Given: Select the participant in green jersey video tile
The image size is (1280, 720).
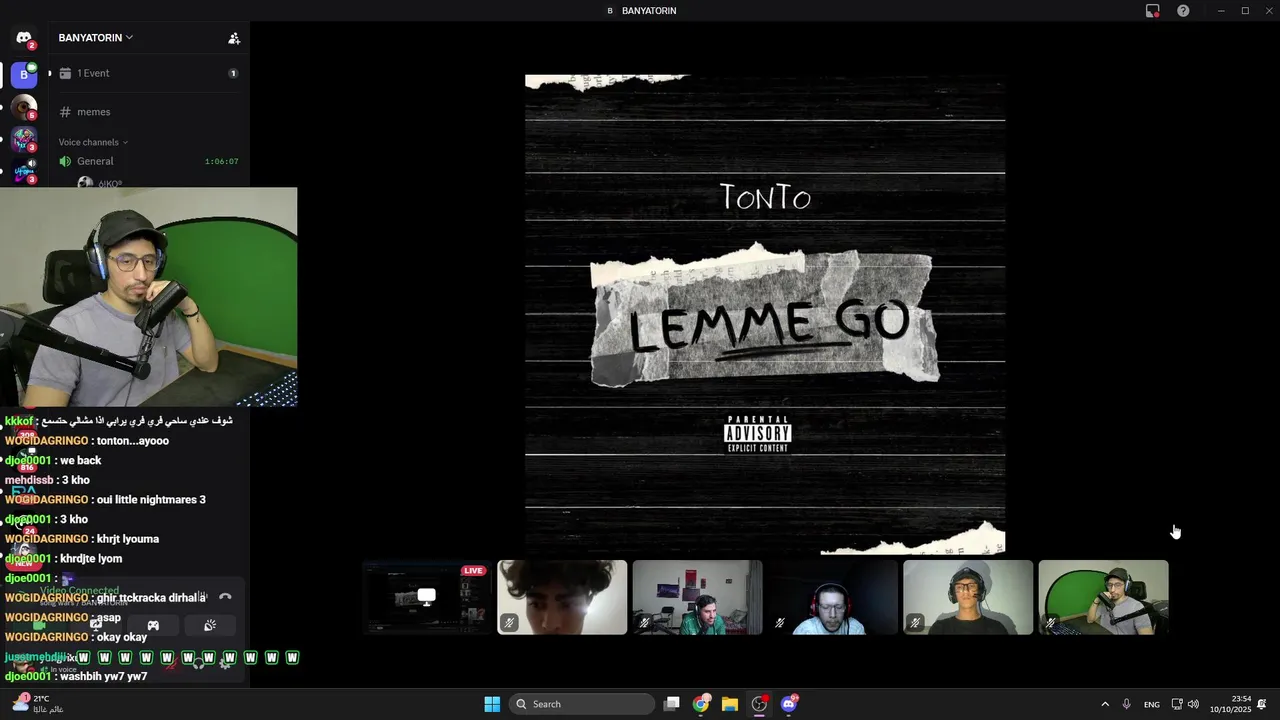Looking at the screenshot, I should 697,597.
